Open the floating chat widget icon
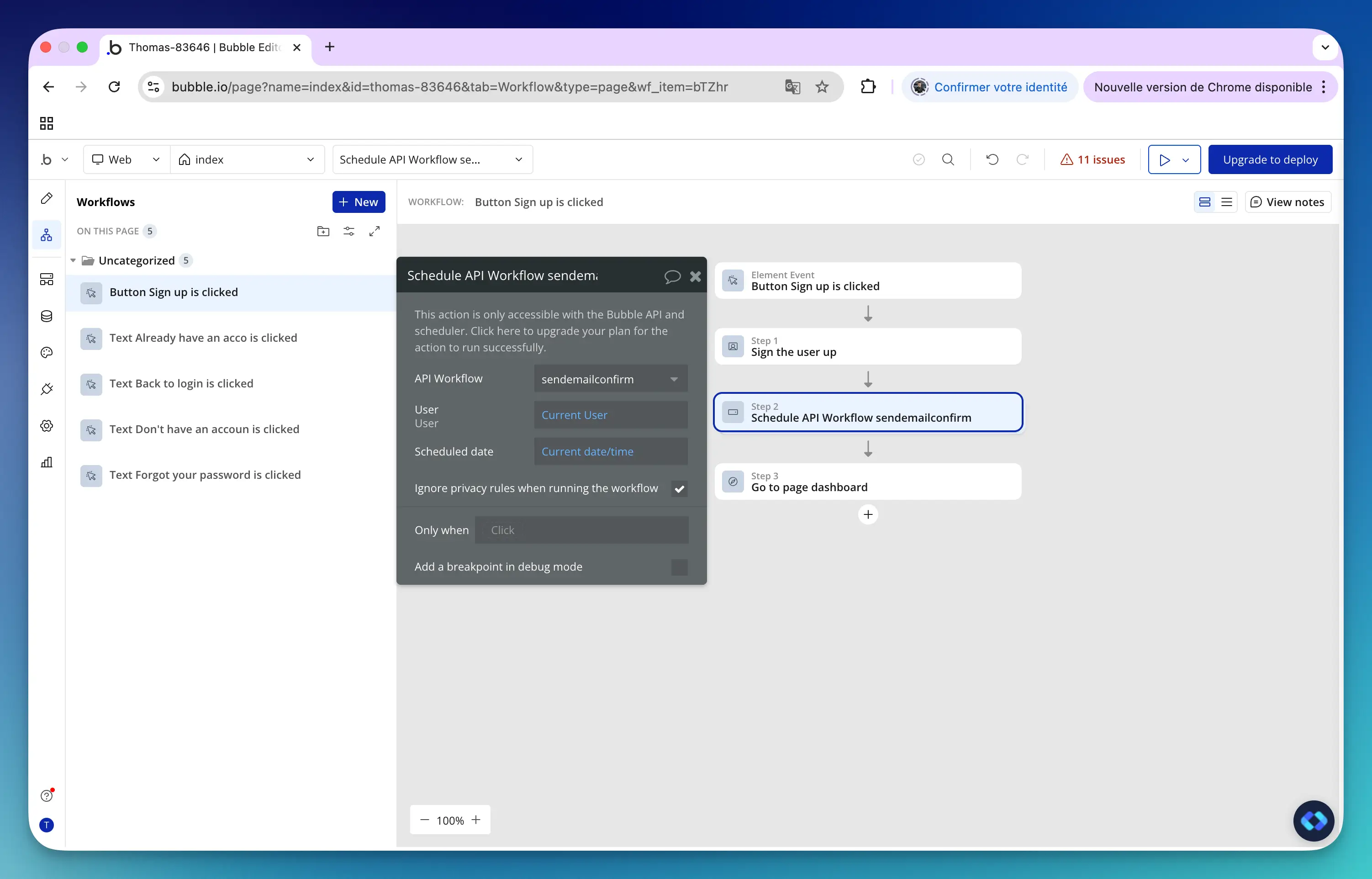 tap(1313, 821)
